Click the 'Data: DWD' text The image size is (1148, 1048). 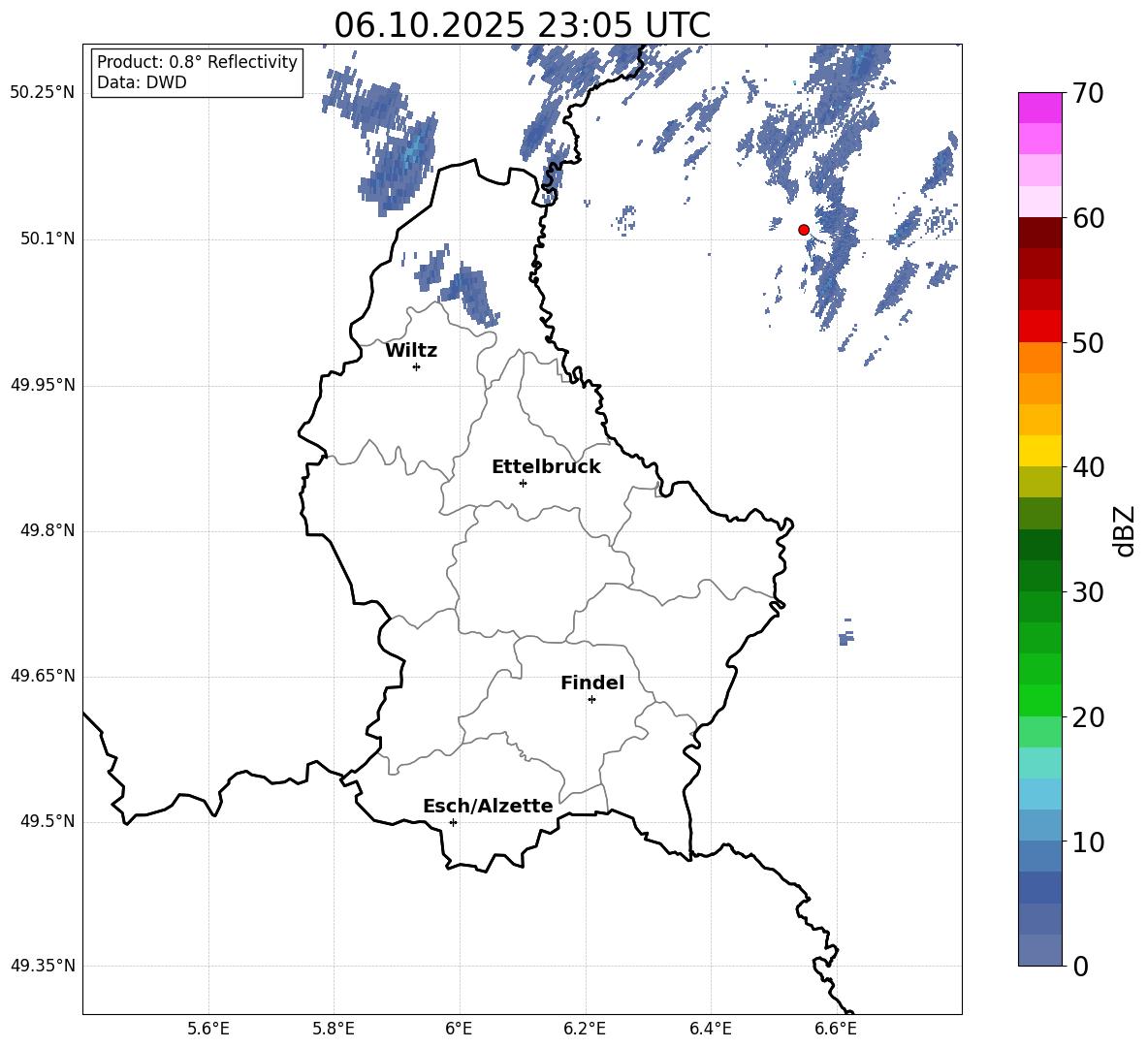point(142,82)
